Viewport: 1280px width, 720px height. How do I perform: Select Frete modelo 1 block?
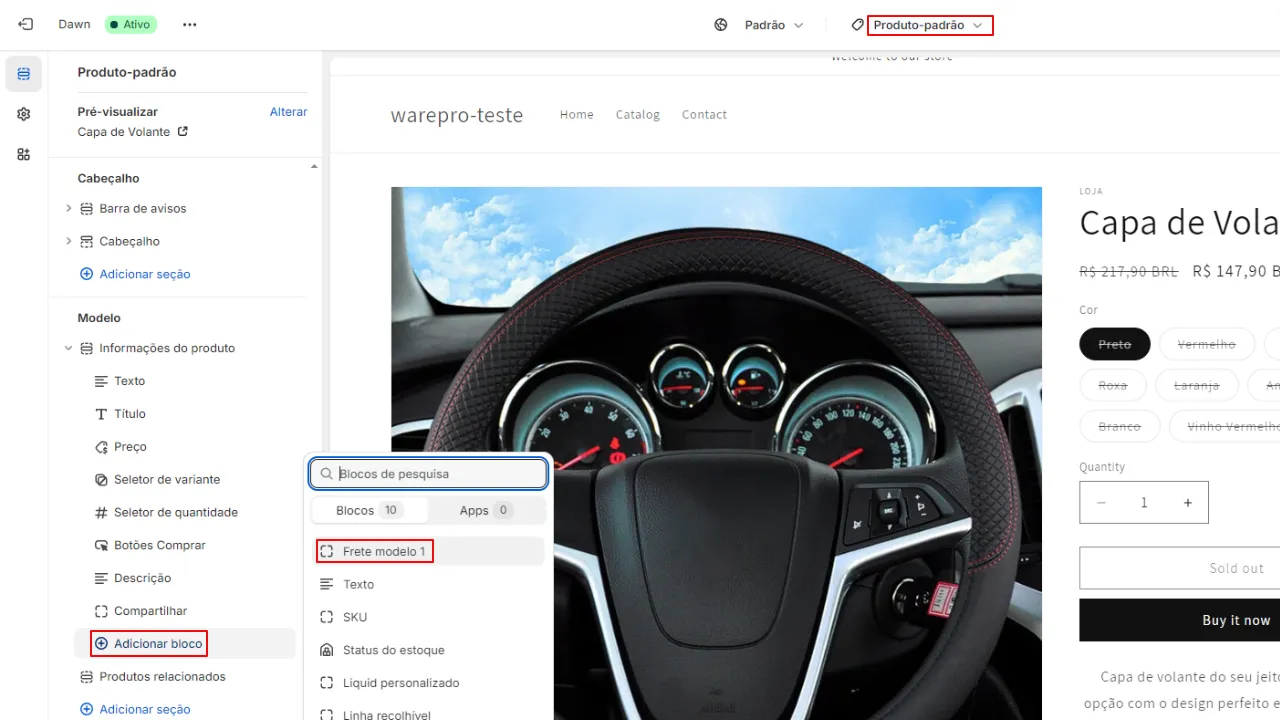pyautogui.click(x=430, y=551)
